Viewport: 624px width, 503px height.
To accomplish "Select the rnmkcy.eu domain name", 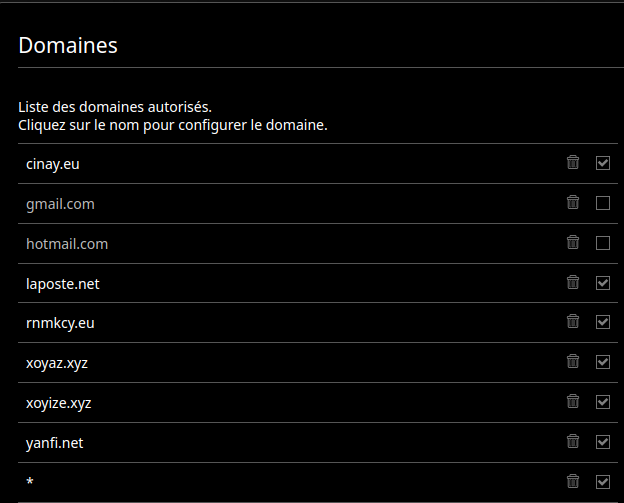I will [x=60, y=323].
